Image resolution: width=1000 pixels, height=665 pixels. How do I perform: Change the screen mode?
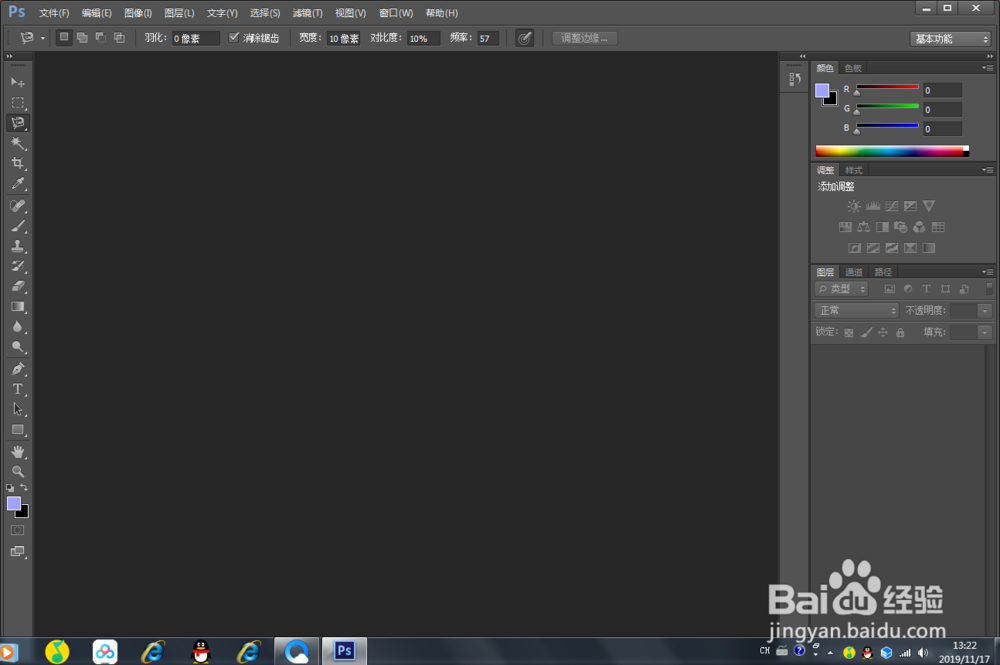point(17,552)
